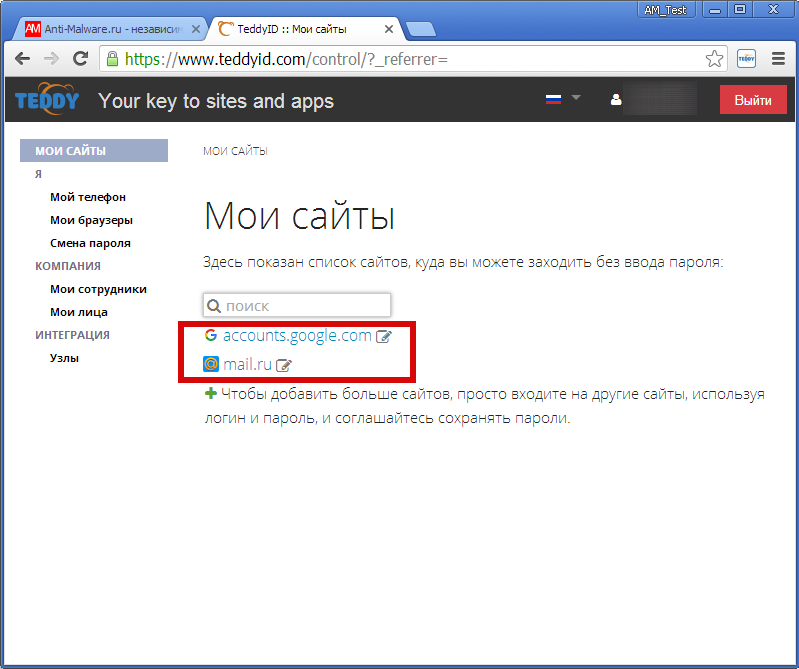Click the AM_Test profile button
799x669 pixels.
(x=665, y=10)
